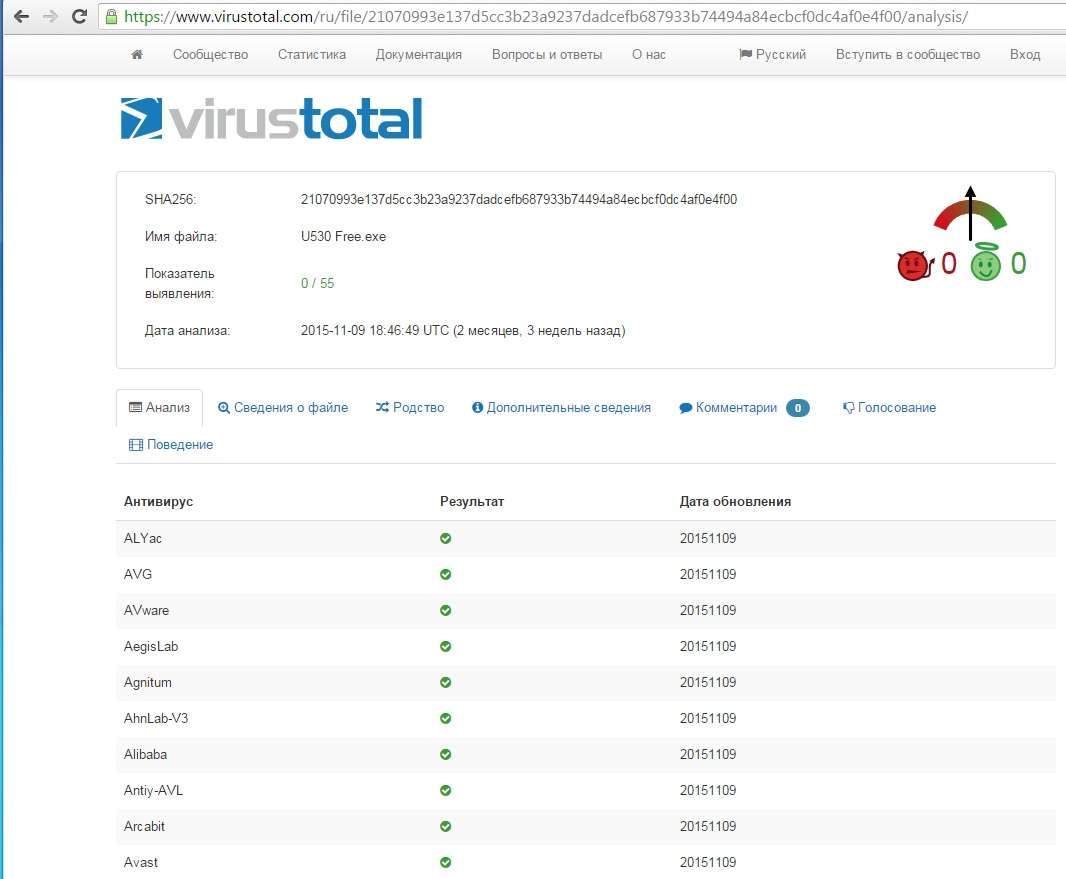The image size is (1066, 879).
Task: Click the ALYac antivirus name
Action: tap(143, 538)
